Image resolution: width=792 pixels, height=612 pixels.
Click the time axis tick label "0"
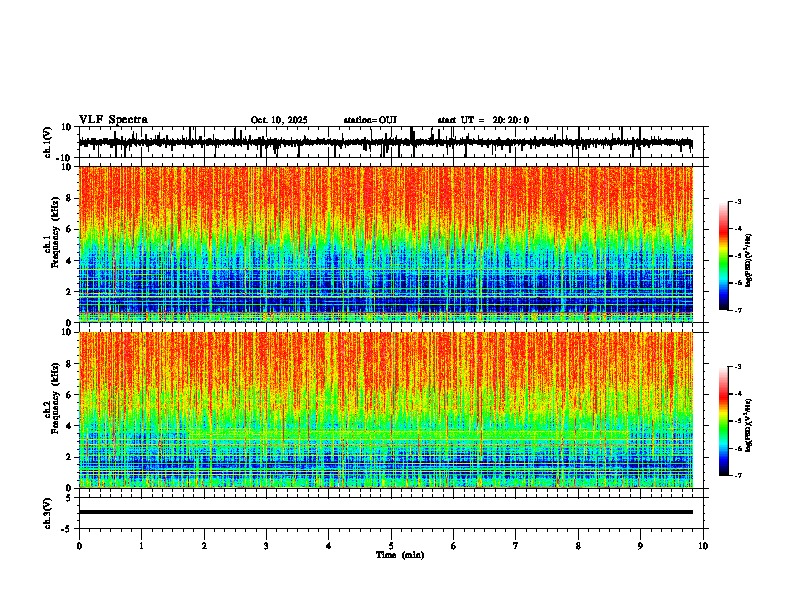79,546
